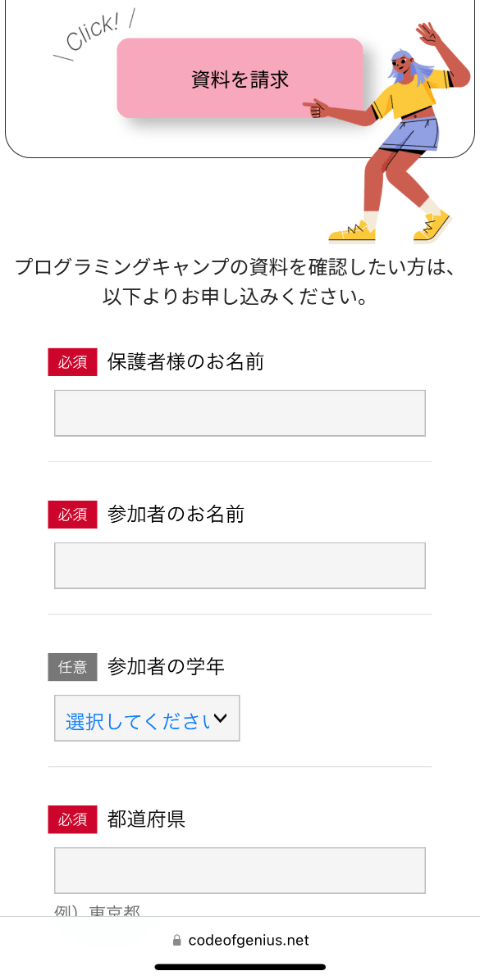
Task: Focus the 参加者のお名前 text field
Action: (240, 566)
